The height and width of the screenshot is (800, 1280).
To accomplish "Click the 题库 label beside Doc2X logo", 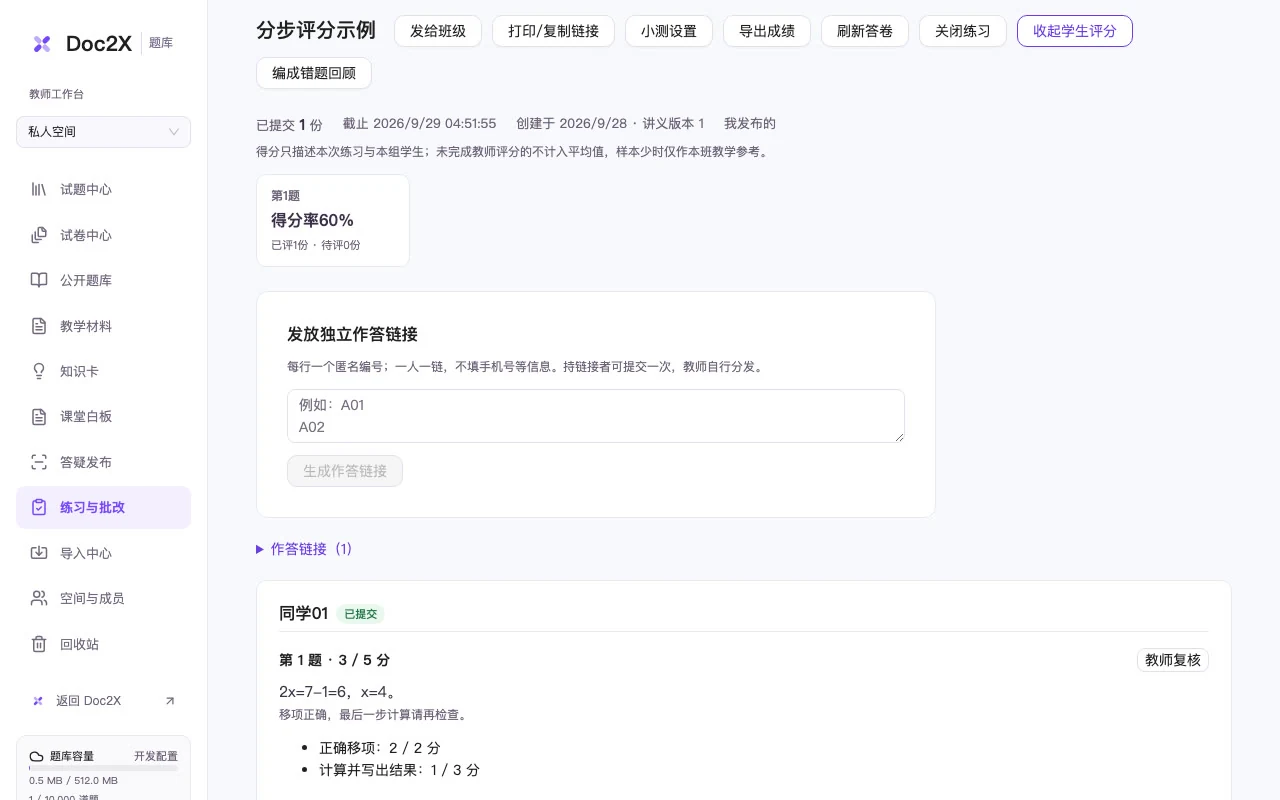I will click(161, 43).
